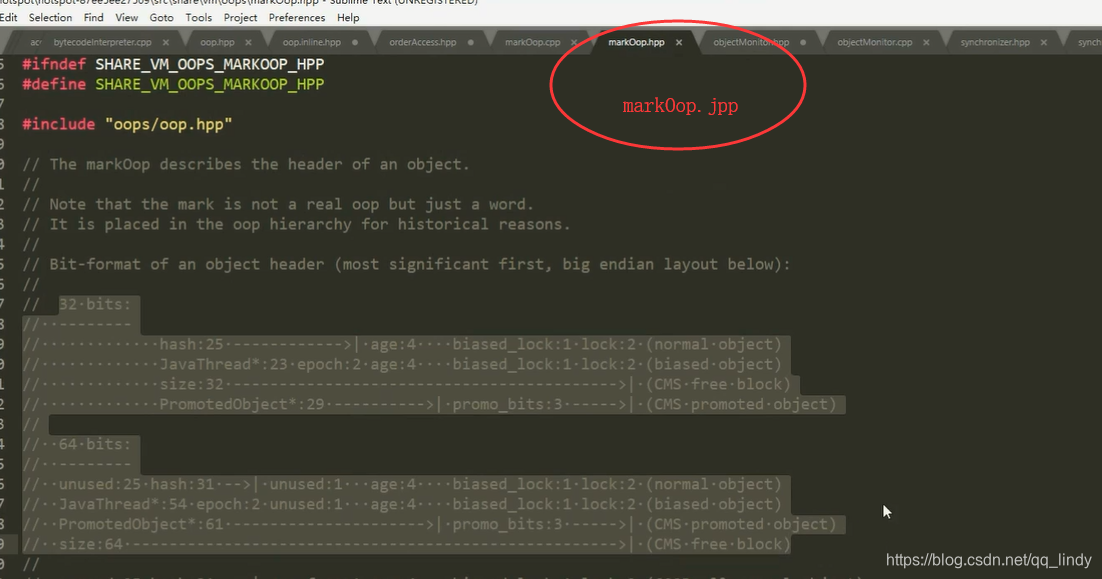Open the Preferences menu

coord(297,18)
